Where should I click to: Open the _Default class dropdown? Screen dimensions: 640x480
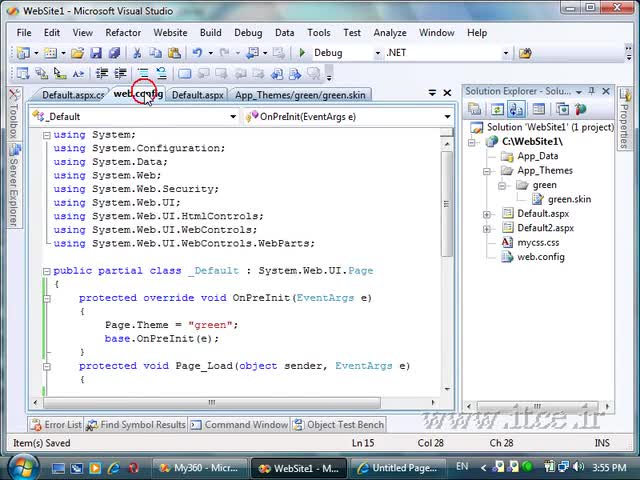233,117
